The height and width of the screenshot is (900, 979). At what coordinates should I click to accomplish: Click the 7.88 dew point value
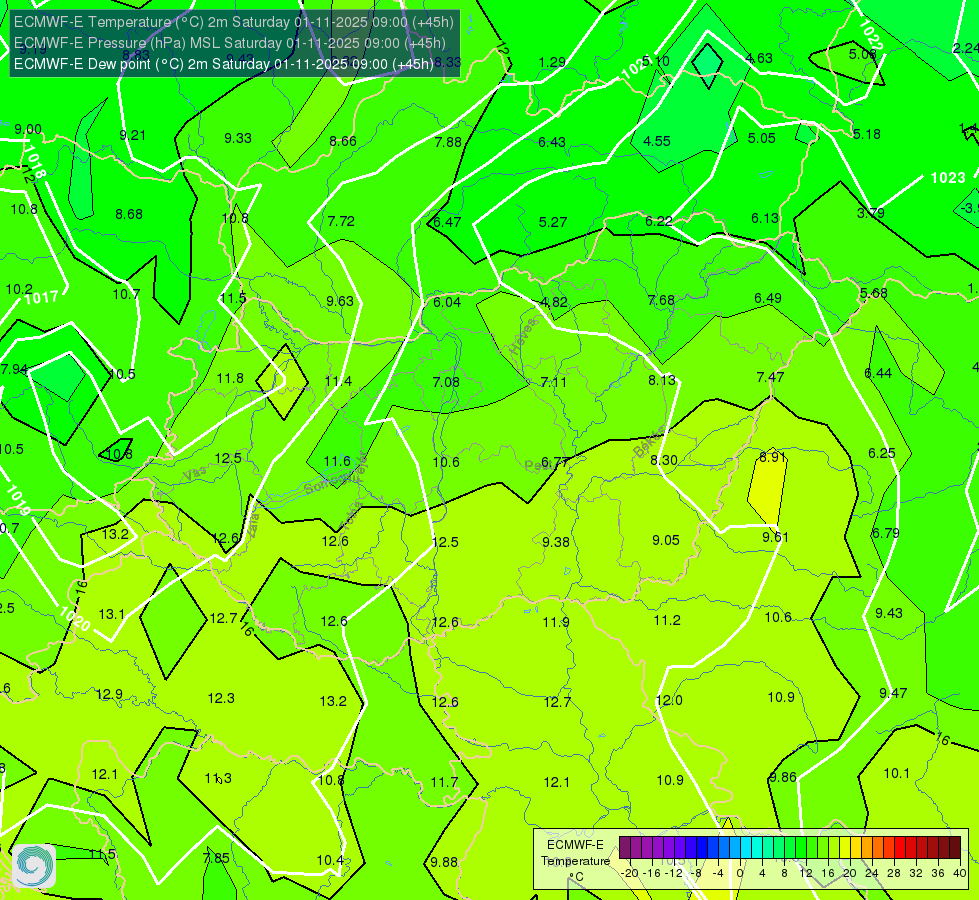click(x=448, y=142)
